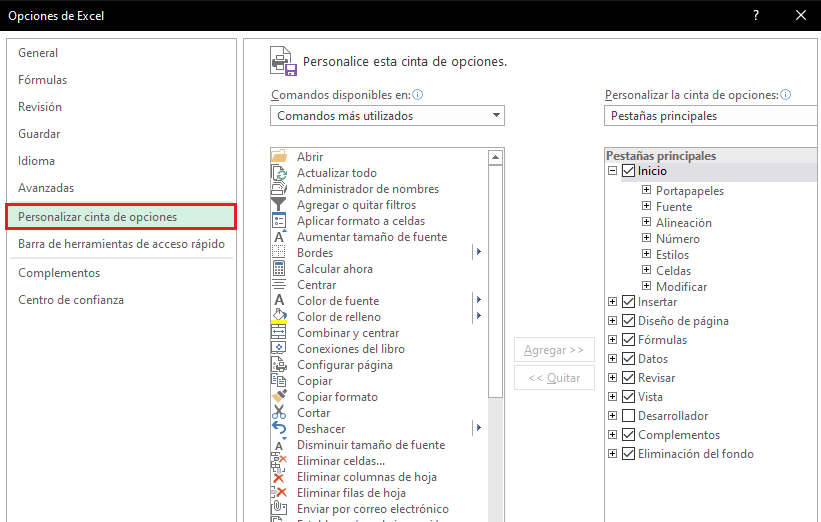Viewport: 821px width, 522px height.
Task: Open the Guardar options category
Action: point(39,134)
